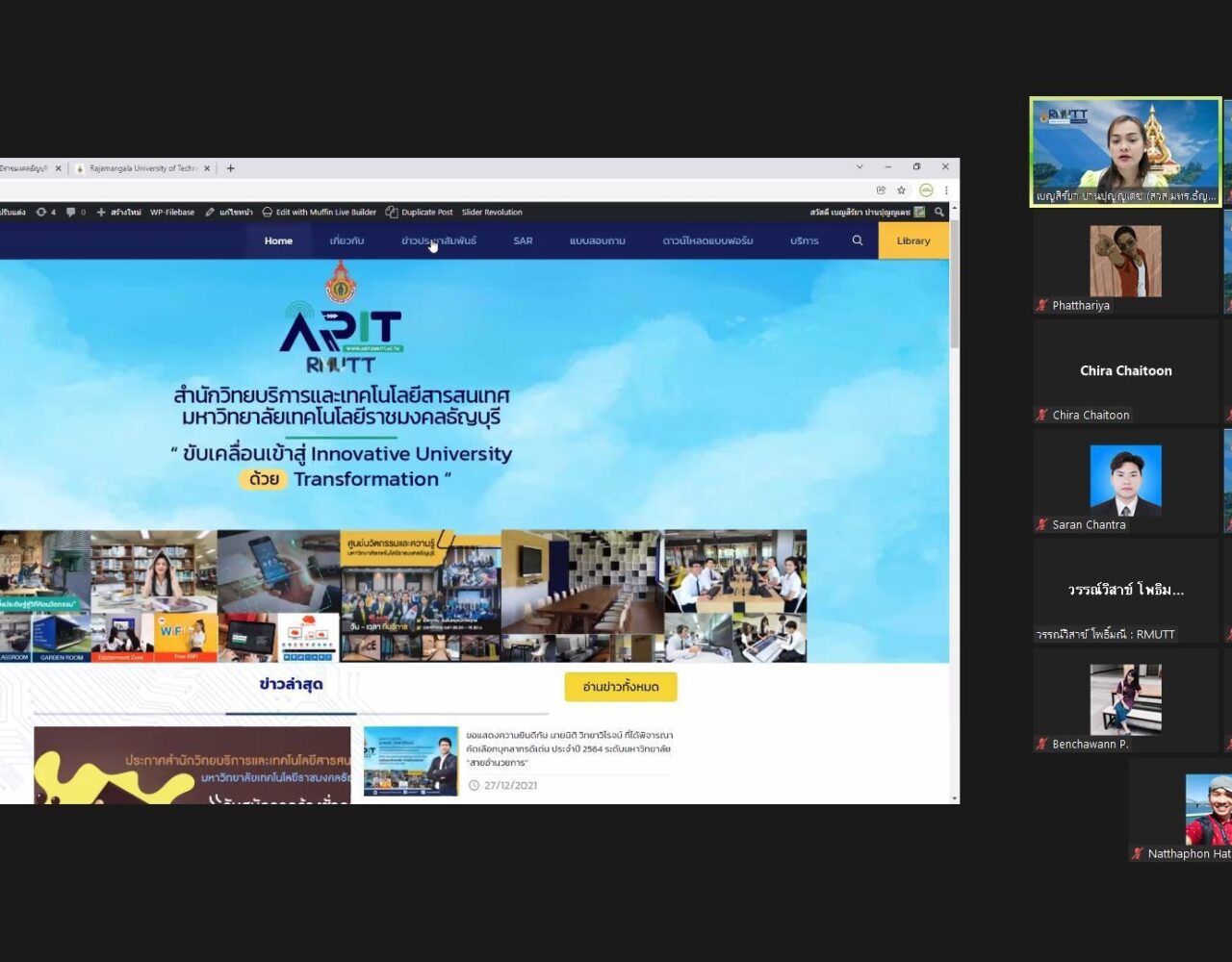Click scrollbar down arrow in browser
This screenshot has width=1232, height=962.
(x=955, y=797)
